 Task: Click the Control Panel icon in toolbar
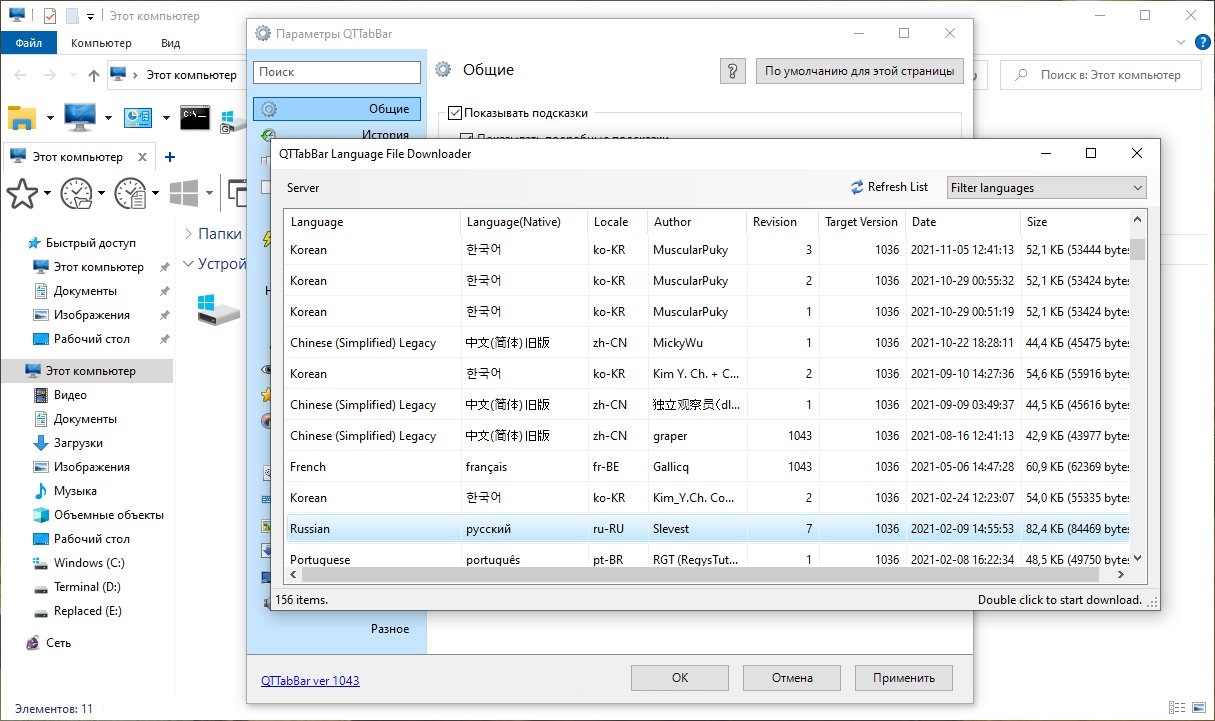[x=137, y=118]
